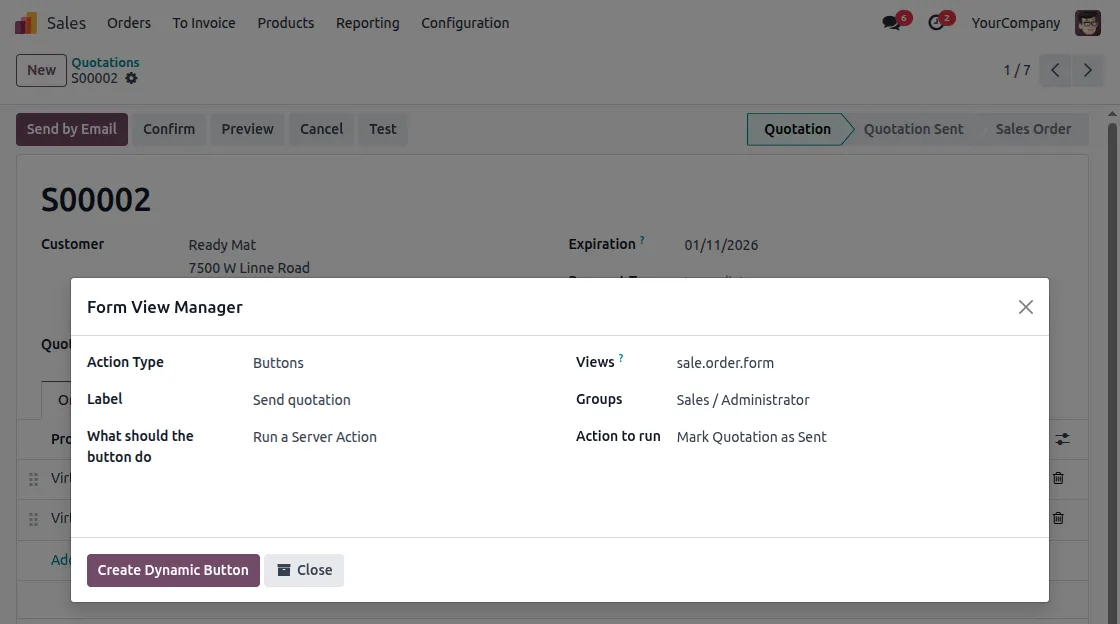Open the Products menu
1120x624 pixels.
coord(285,22)
